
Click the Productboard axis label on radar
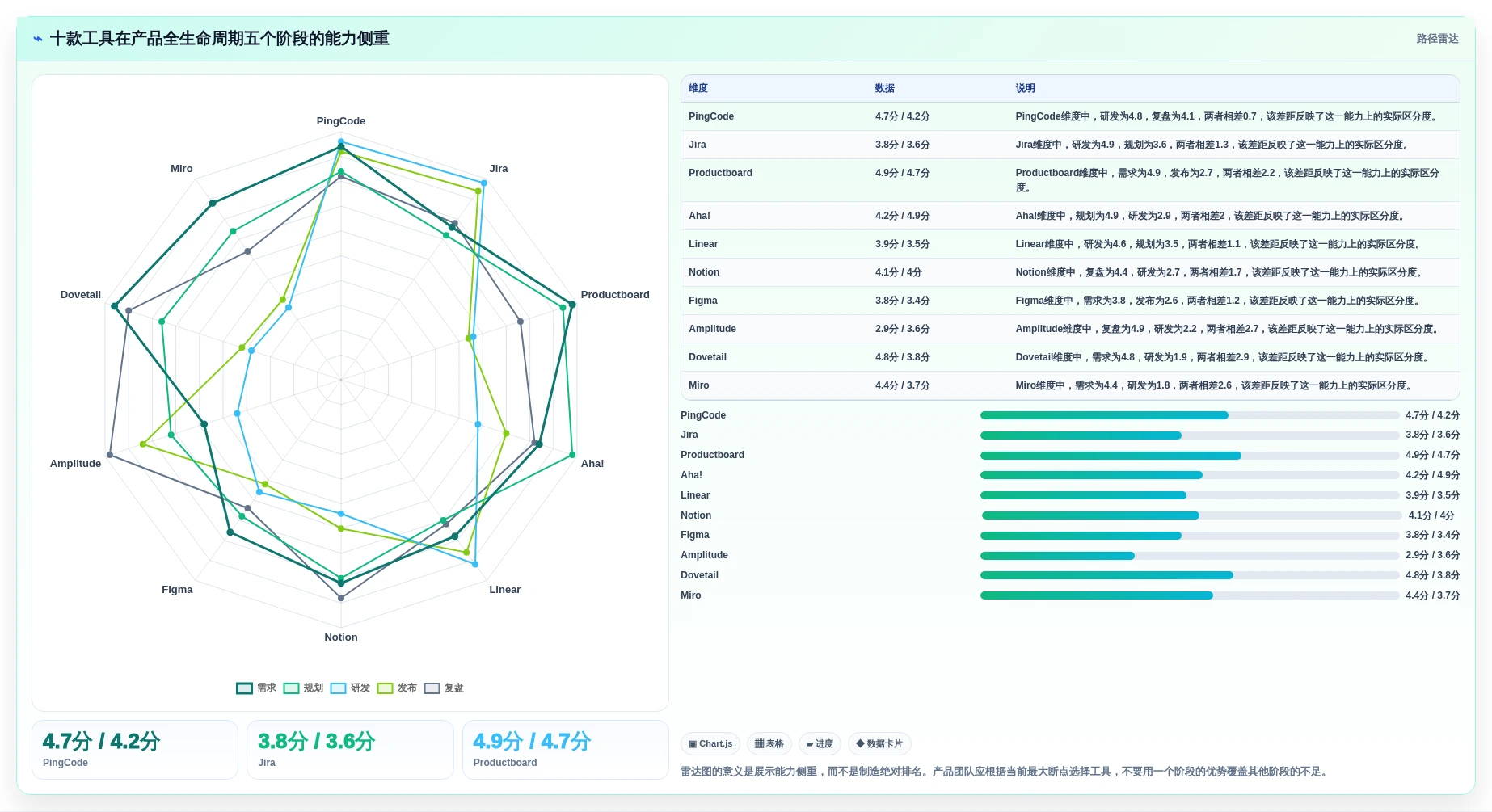click(615, 295)
